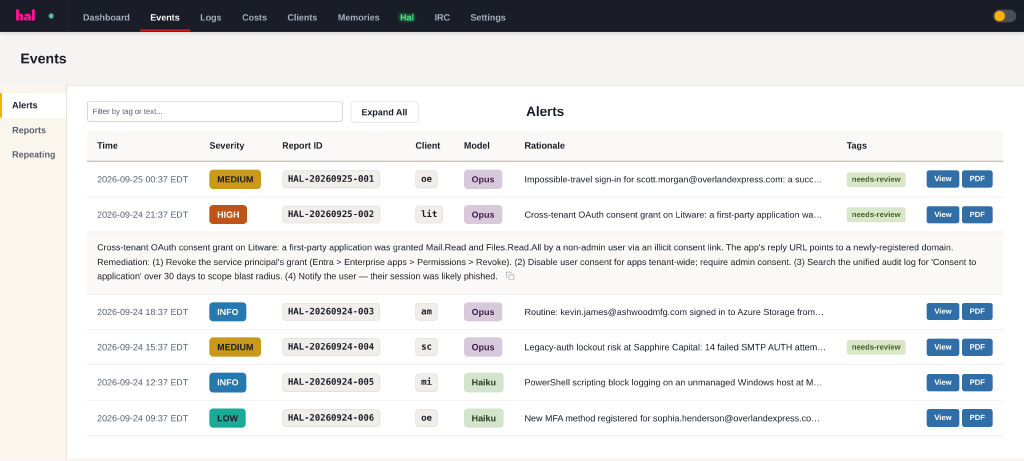This screenshot has width=1024, height=461.
Task: Open the Dashboard tab
Action: (x=106, y=18)
